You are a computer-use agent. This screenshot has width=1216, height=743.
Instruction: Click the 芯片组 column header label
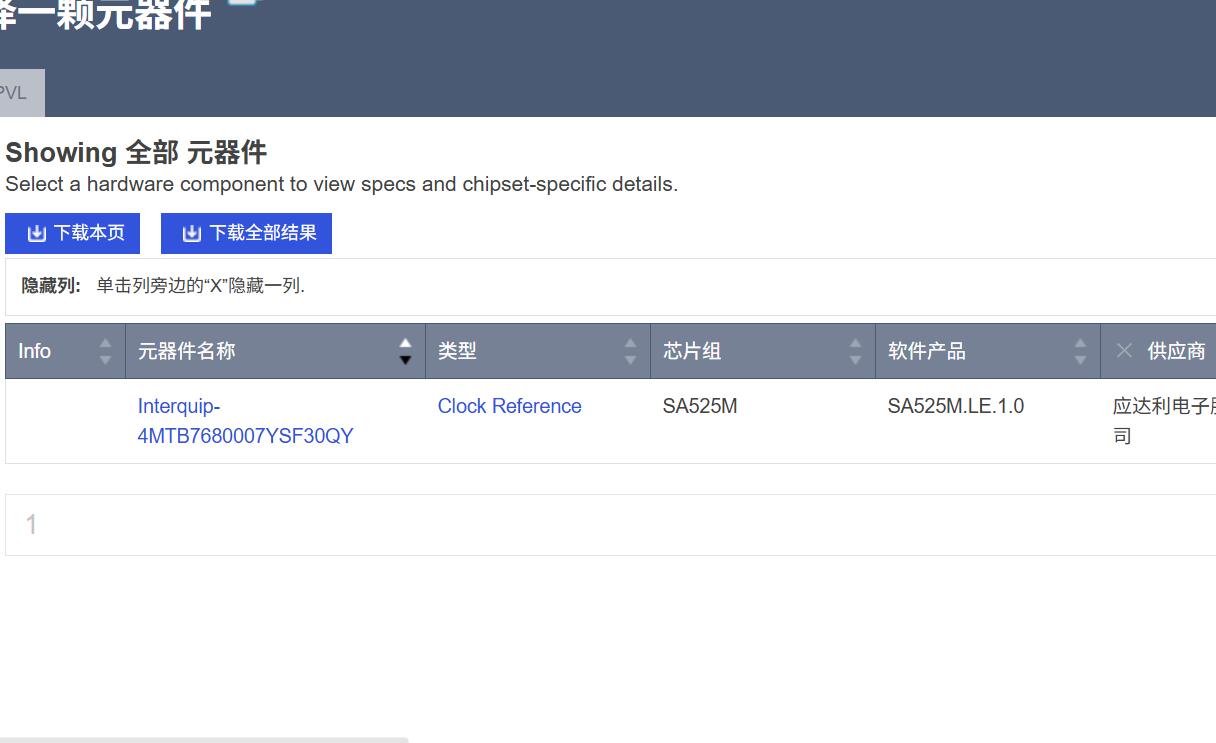pyautogui.click(x=691, y=351)
